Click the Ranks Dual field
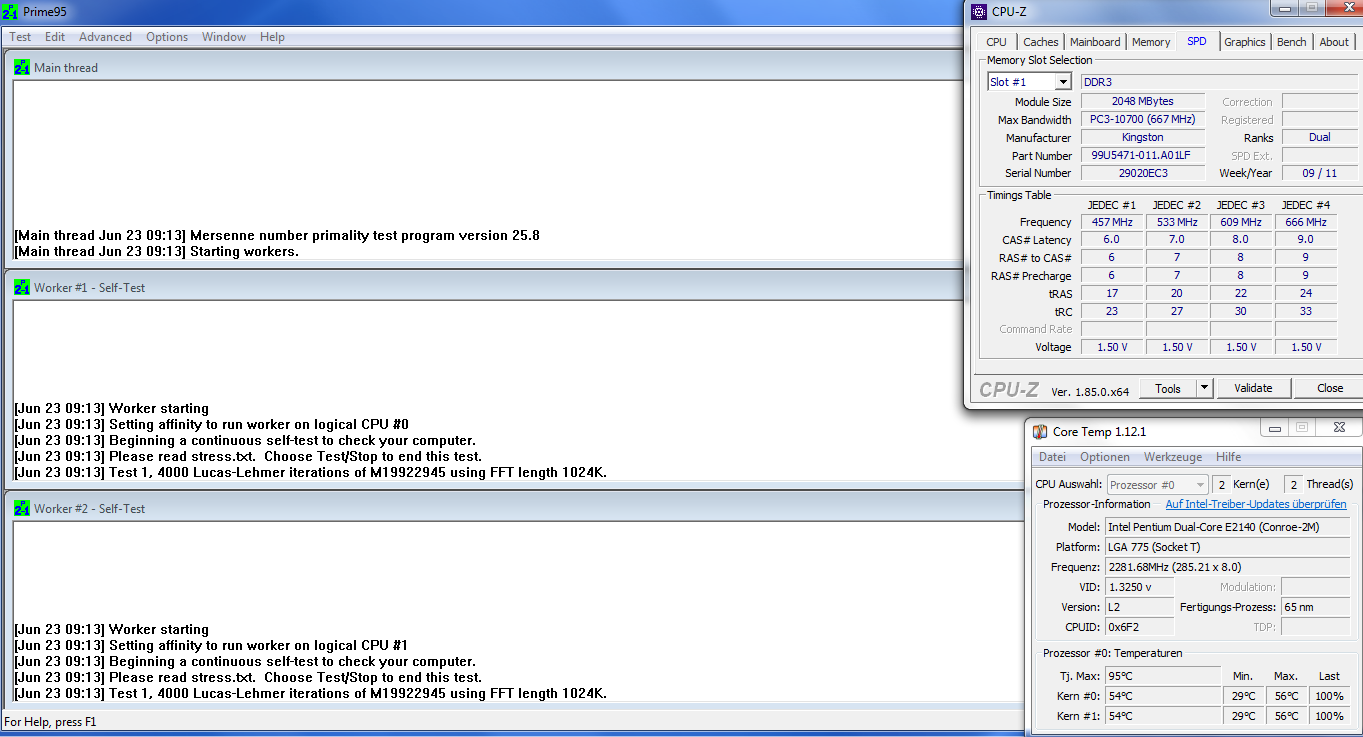The height and width of the screenshot is (737, 1363). 1319,137
